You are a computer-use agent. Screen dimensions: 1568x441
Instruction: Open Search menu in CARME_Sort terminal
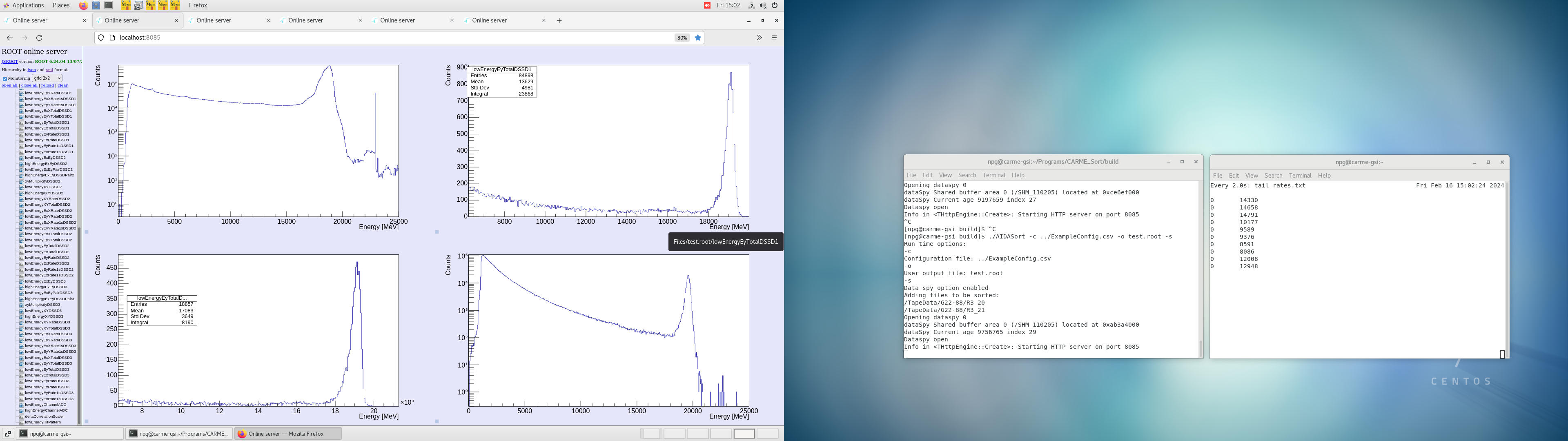tap(967, 176)
